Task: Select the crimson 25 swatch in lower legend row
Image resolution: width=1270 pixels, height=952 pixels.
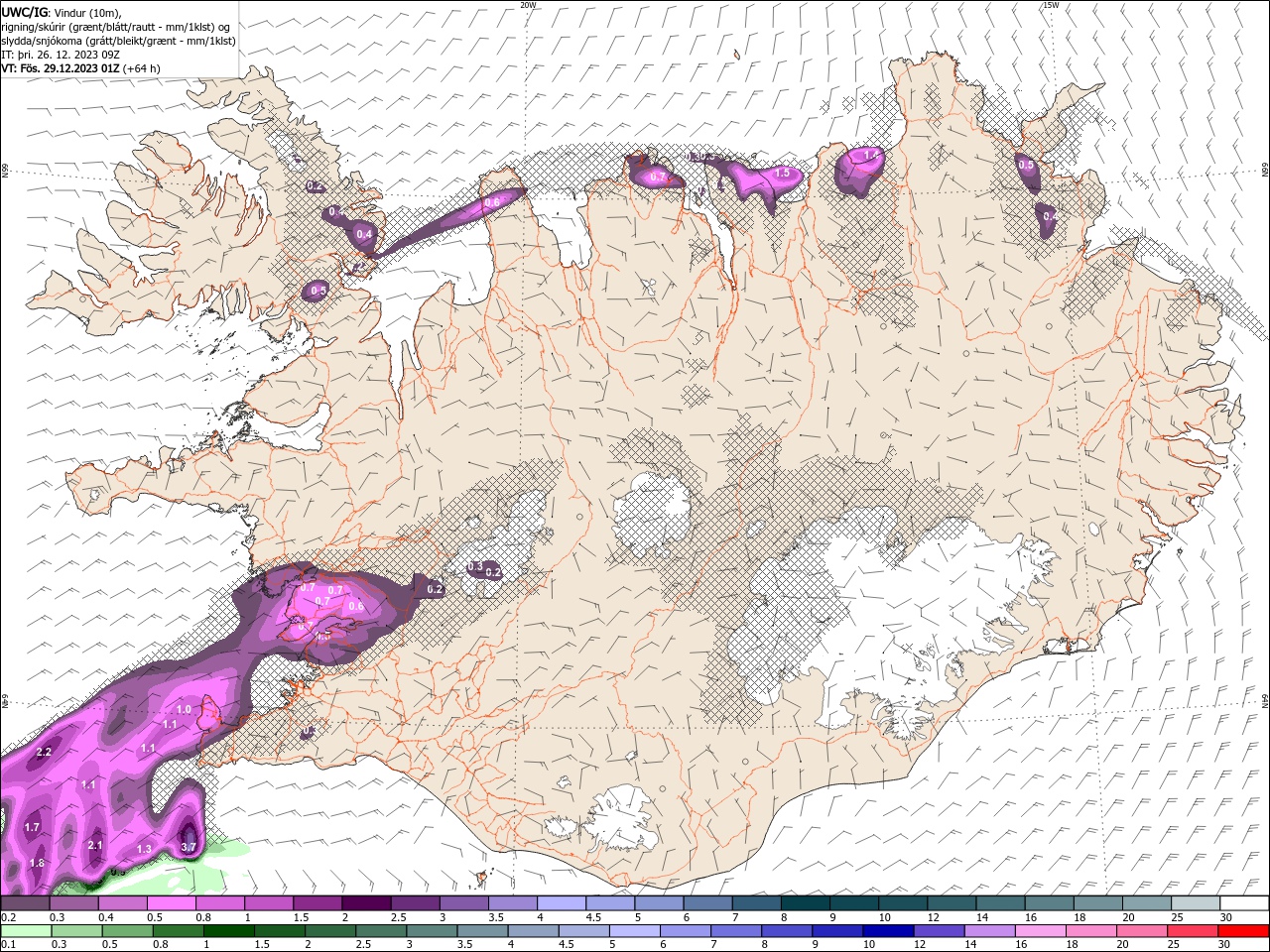Action: click(1193, 931)
